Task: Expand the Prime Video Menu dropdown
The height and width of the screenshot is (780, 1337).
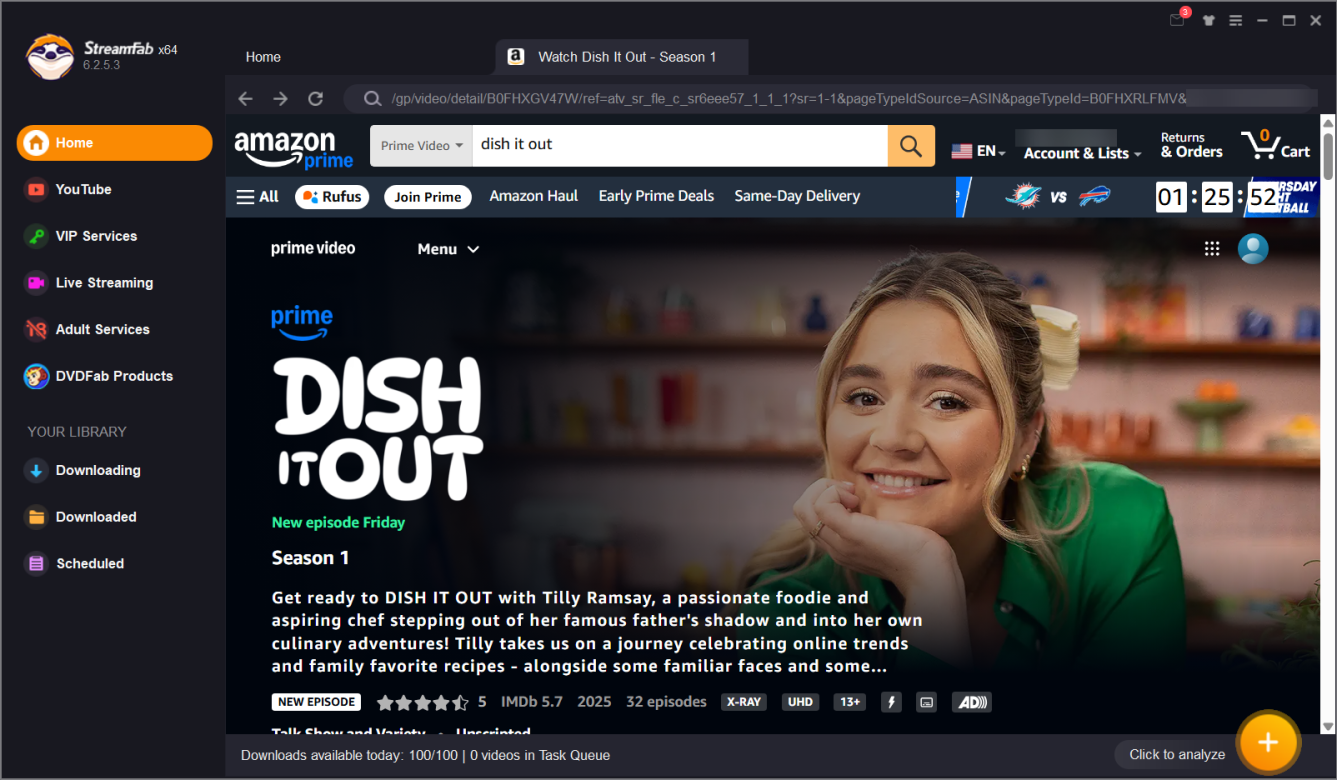Action: click(448, 249)
